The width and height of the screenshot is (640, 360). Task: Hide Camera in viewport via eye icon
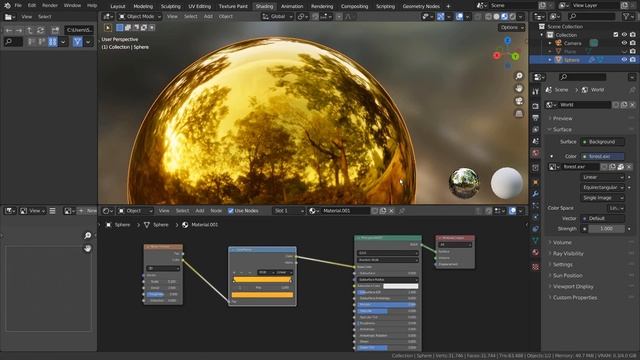624,43
